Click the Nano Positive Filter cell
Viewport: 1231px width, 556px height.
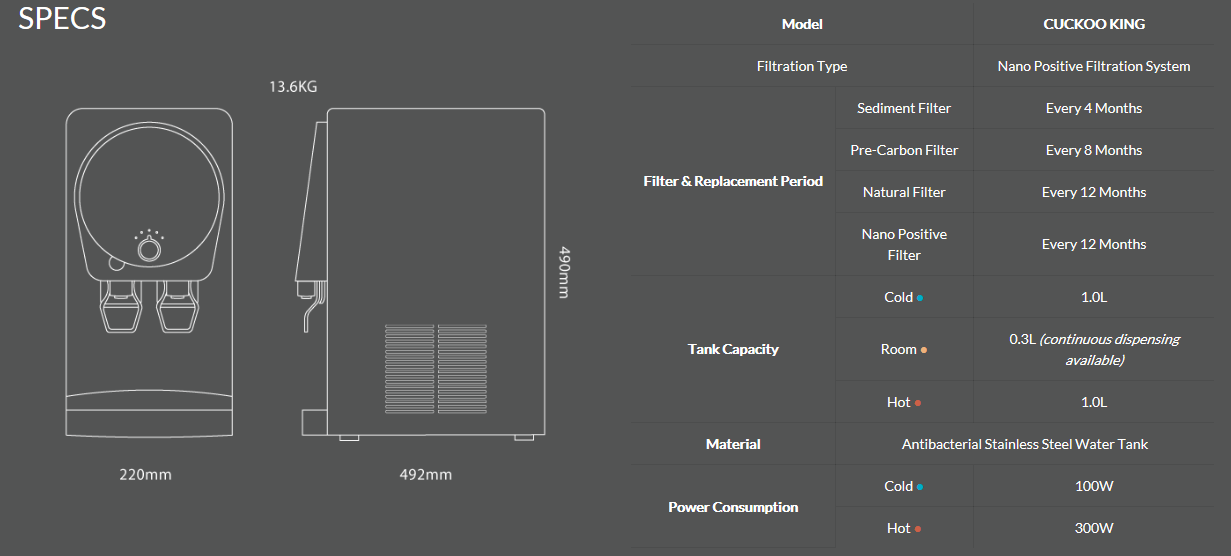(x=904, y=244)
